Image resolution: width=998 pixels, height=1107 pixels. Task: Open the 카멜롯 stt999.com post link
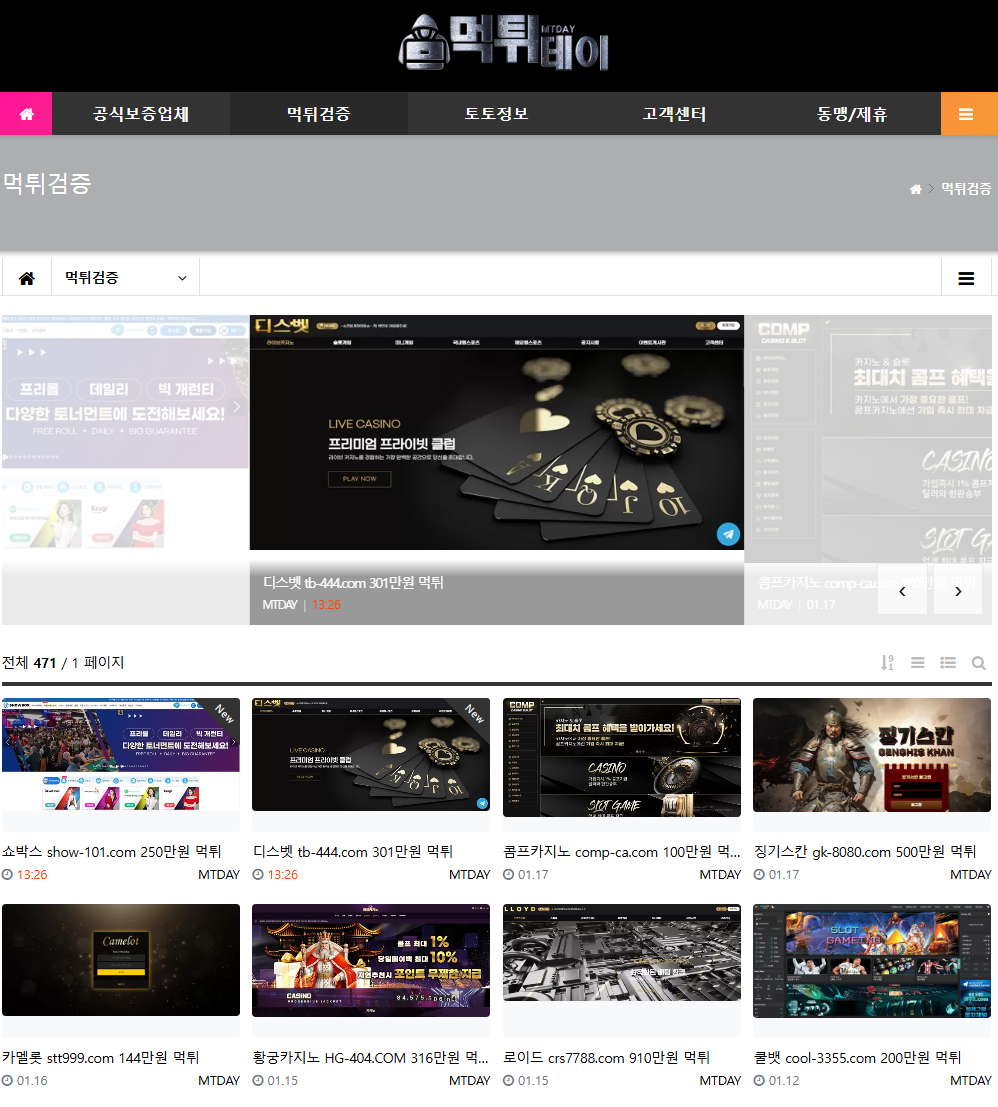tap(101, 1058)
